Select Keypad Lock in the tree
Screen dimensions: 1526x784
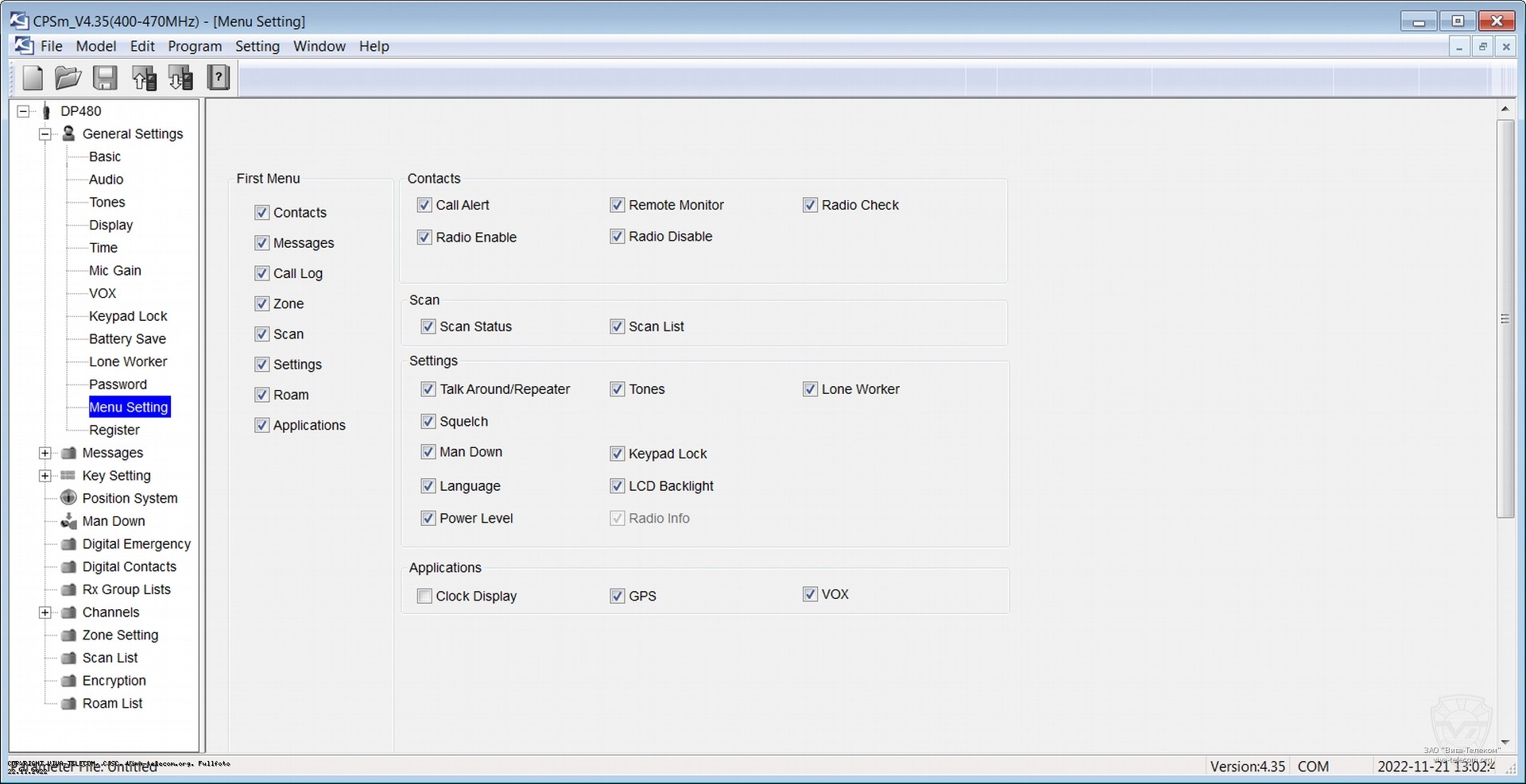128,316
